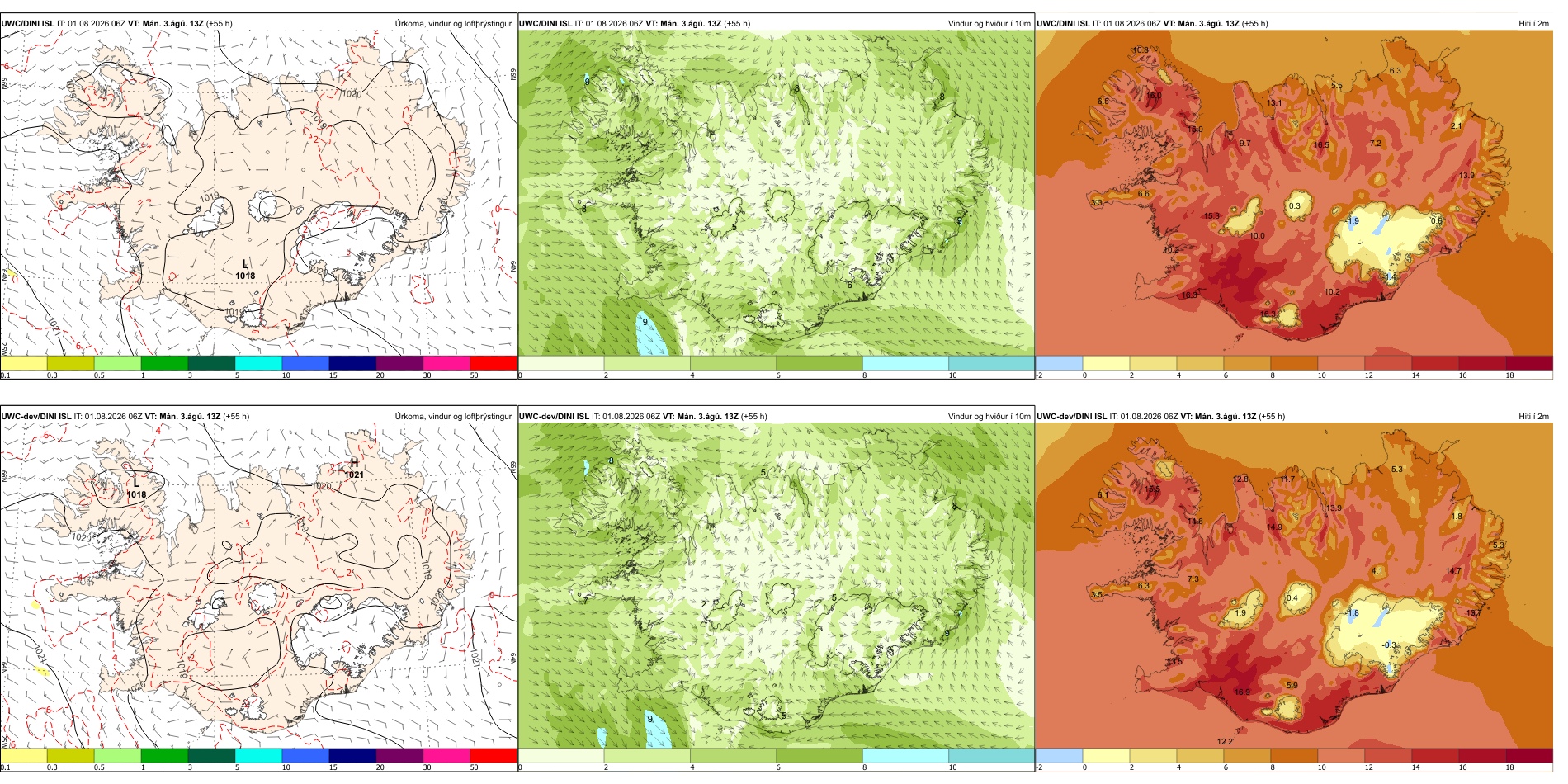Click title 'Hiti í 2m' of UWC/DINI panel
1568x784 pixels.
coord(1533,23)
